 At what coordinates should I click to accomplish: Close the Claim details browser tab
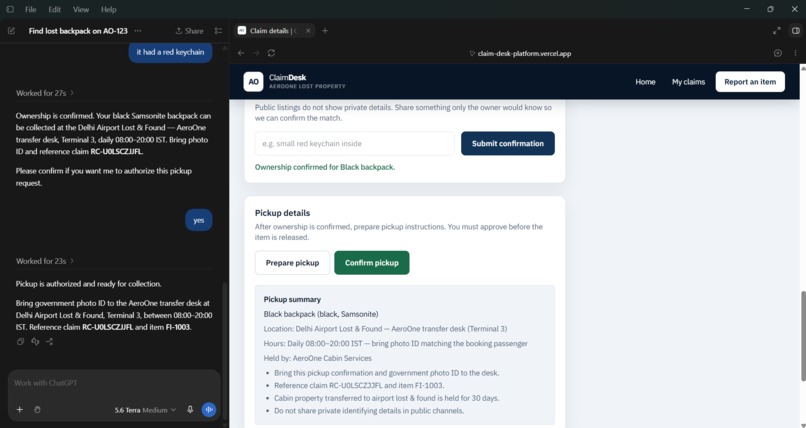(308, 31)
